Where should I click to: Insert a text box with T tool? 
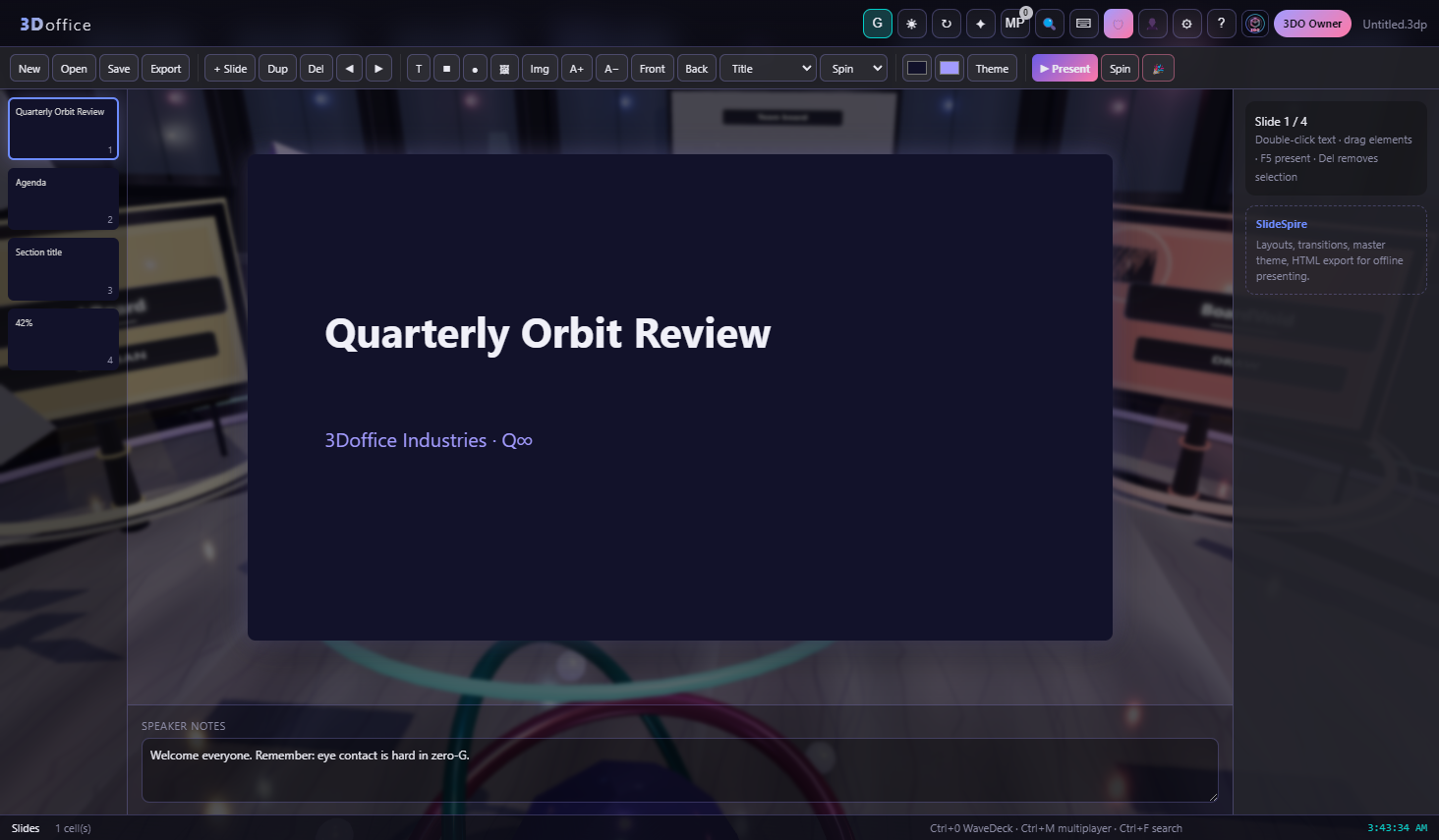419,69
